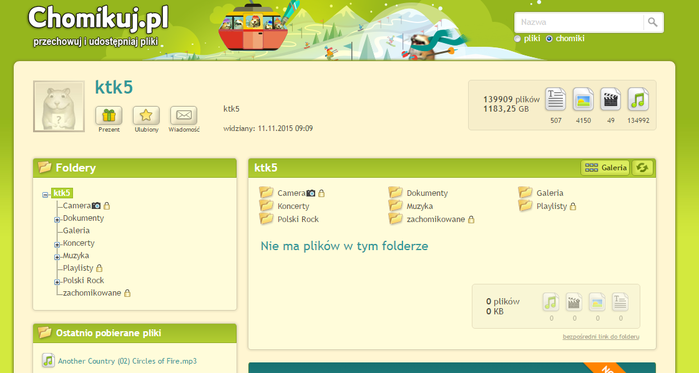Expand the Muzyka folder in tree
Viewport: 699px width, 373px height.
(x=57, y=257)
